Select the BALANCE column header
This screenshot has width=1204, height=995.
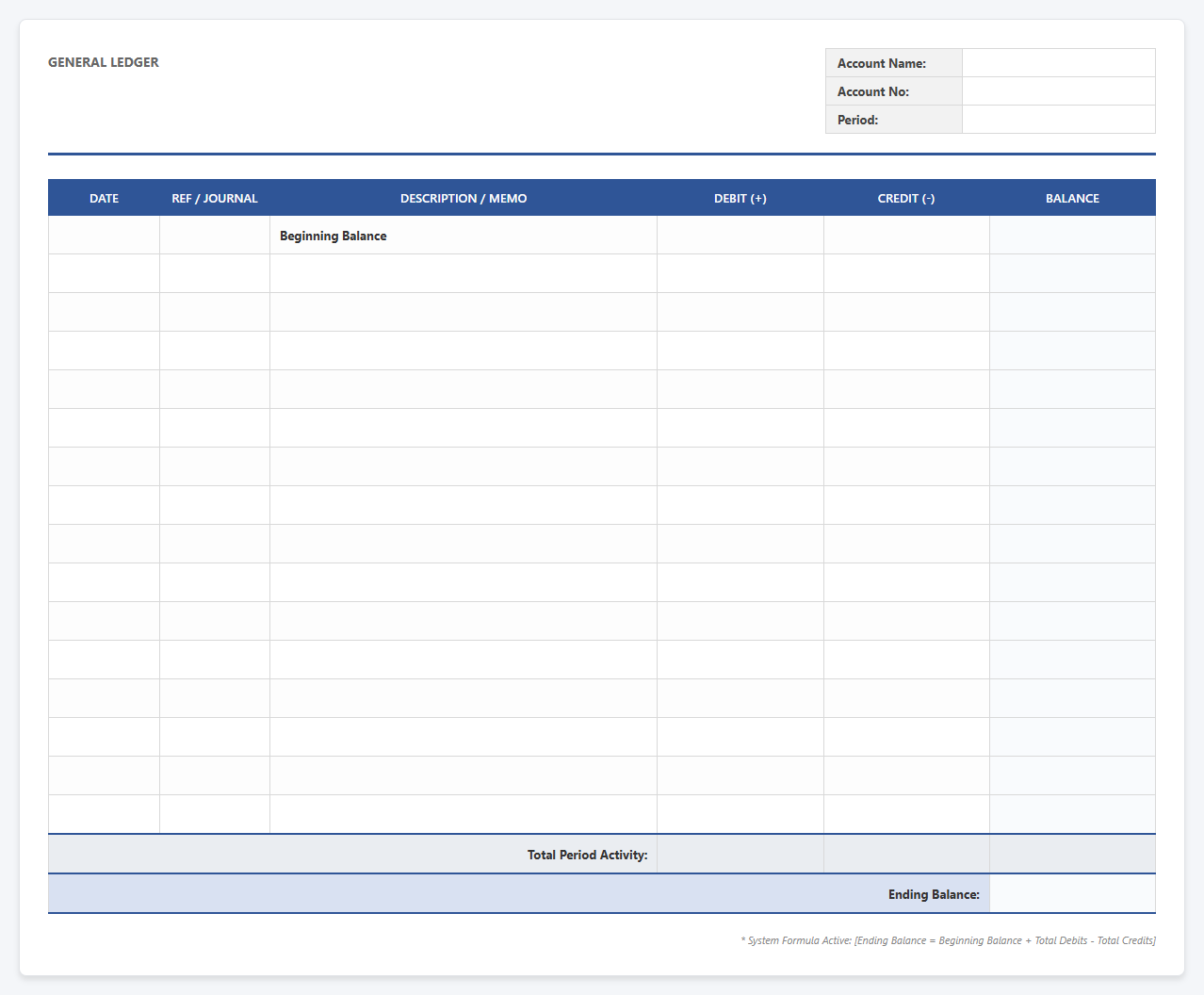1072,198
